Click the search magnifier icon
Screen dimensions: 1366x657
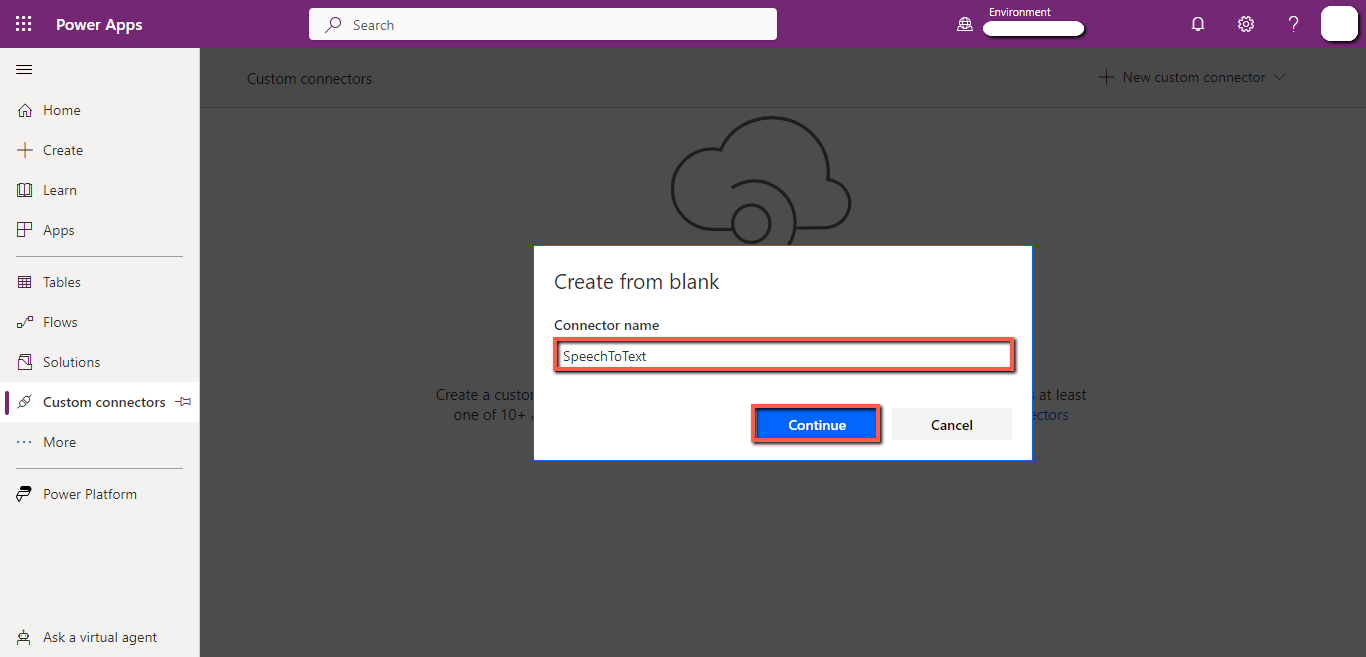coord(333,24)
